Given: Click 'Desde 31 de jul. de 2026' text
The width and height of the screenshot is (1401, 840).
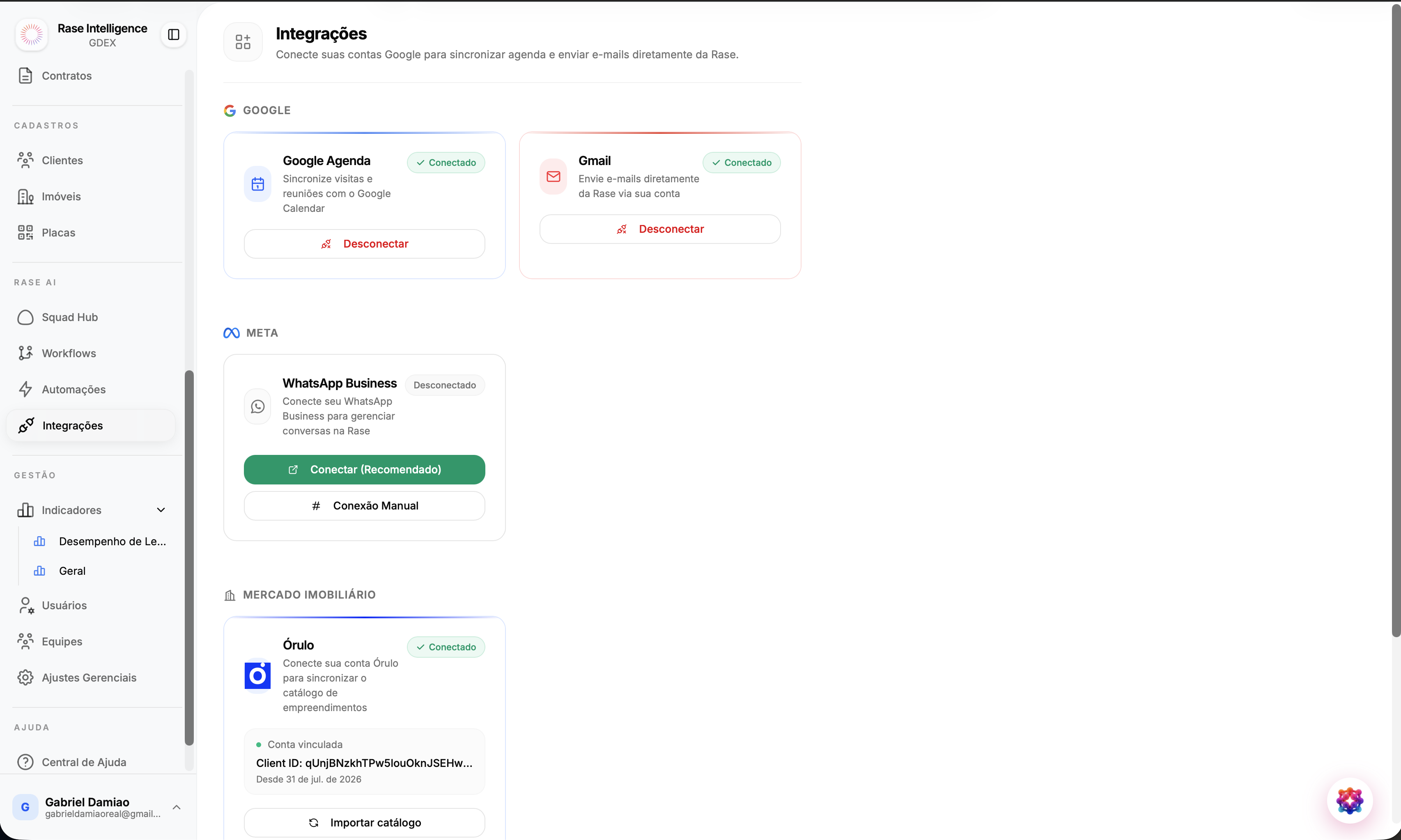Looking at the screenshot, I should tap(308, 779).
